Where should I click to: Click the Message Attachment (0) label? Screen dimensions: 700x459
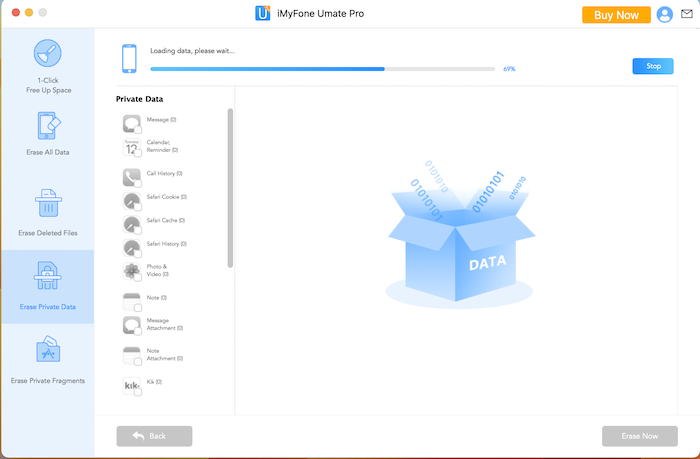[165, 324]
